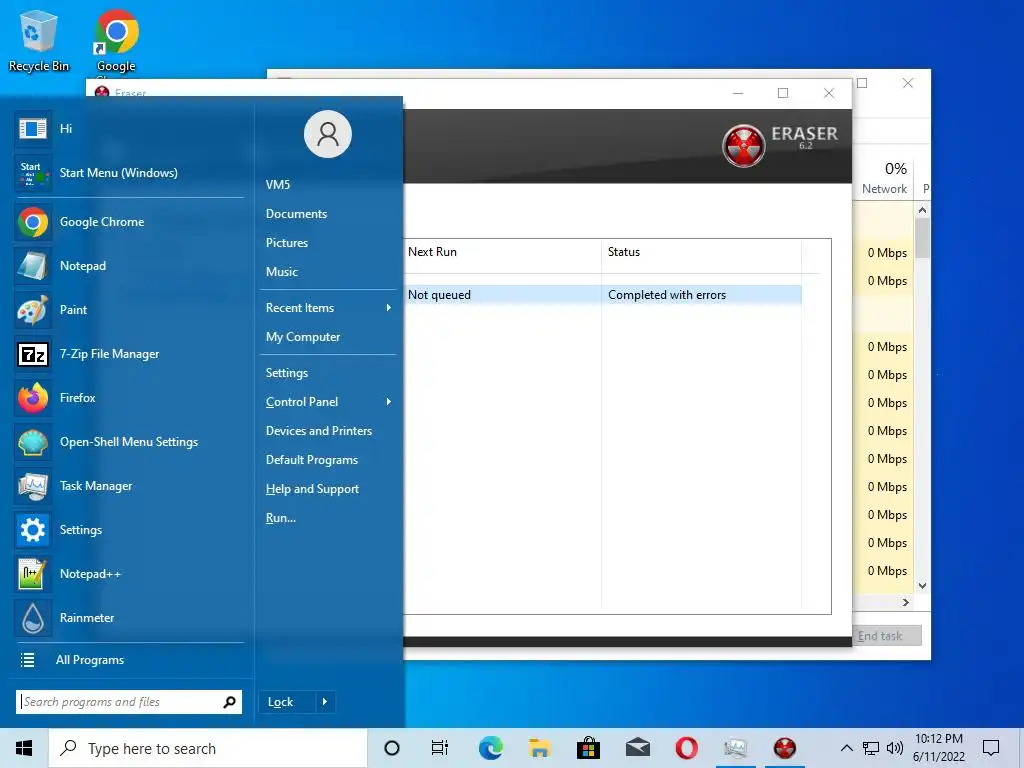Launch Opera browser from taskbar
This screenshot has width=1024, height=768.
686,748
